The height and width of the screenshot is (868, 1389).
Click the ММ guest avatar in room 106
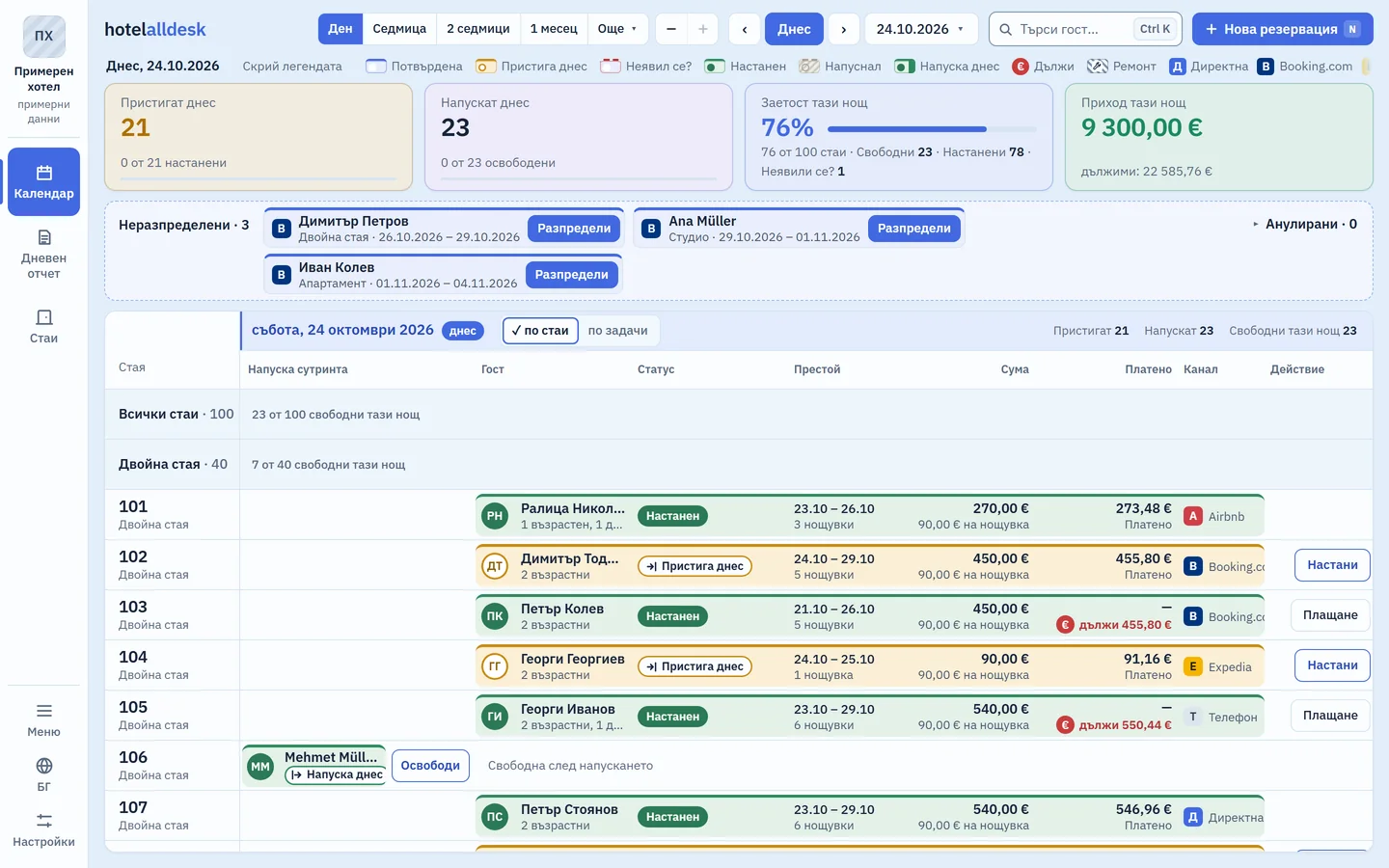pyautogui.click(x=260, y=767)
